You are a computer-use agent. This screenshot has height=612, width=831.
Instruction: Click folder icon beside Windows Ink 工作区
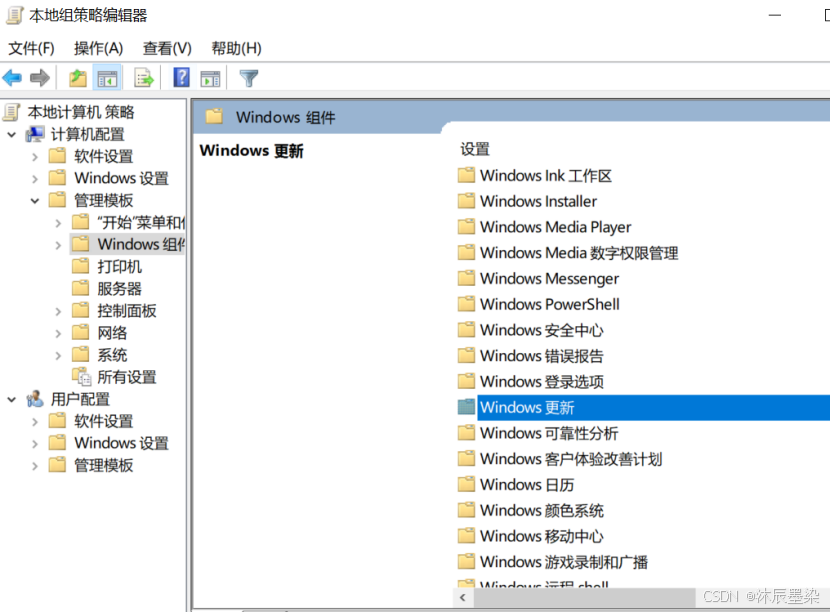[x=466, y=175]
